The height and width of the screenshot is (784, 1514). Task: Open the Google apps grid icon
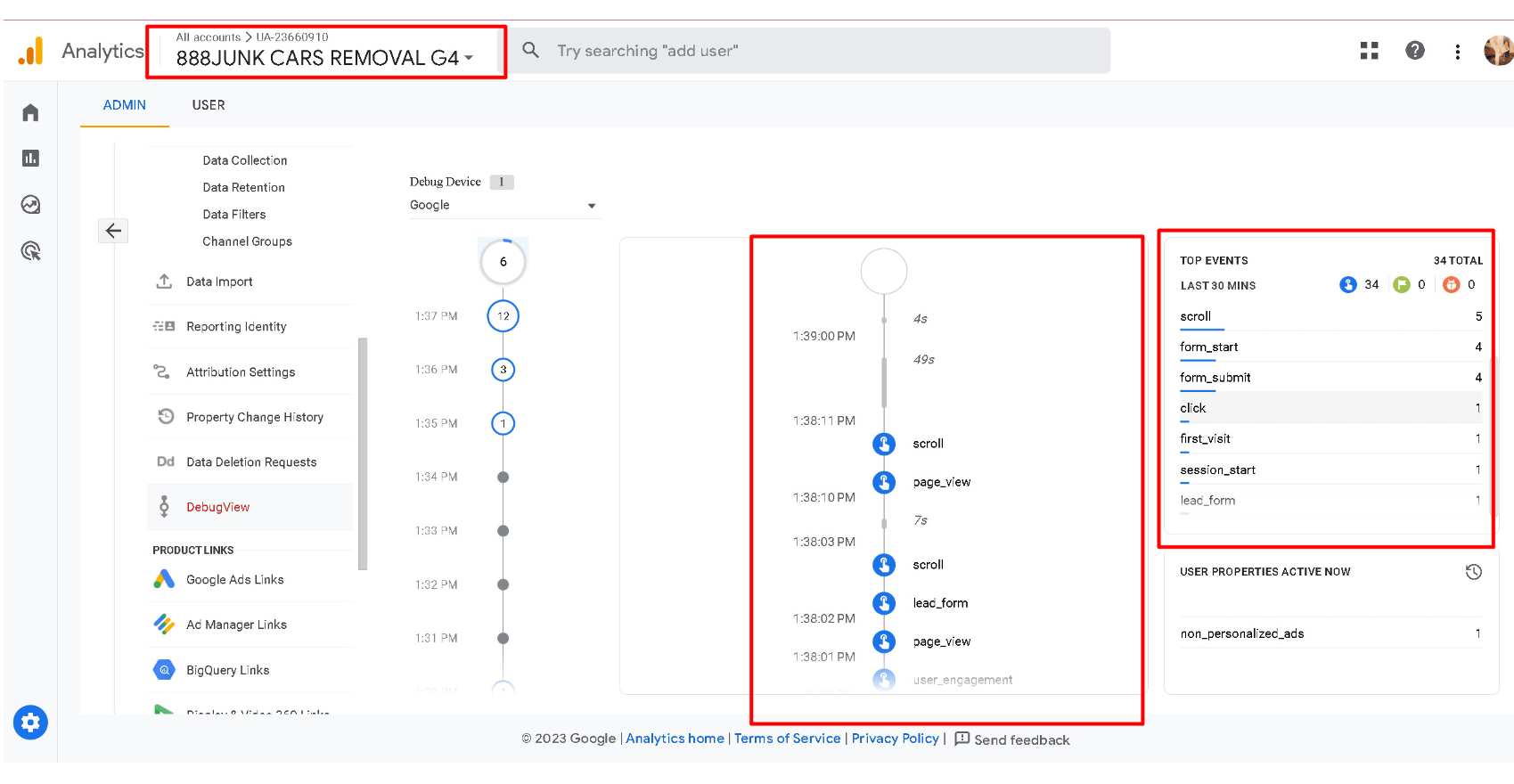[1369, 51]
